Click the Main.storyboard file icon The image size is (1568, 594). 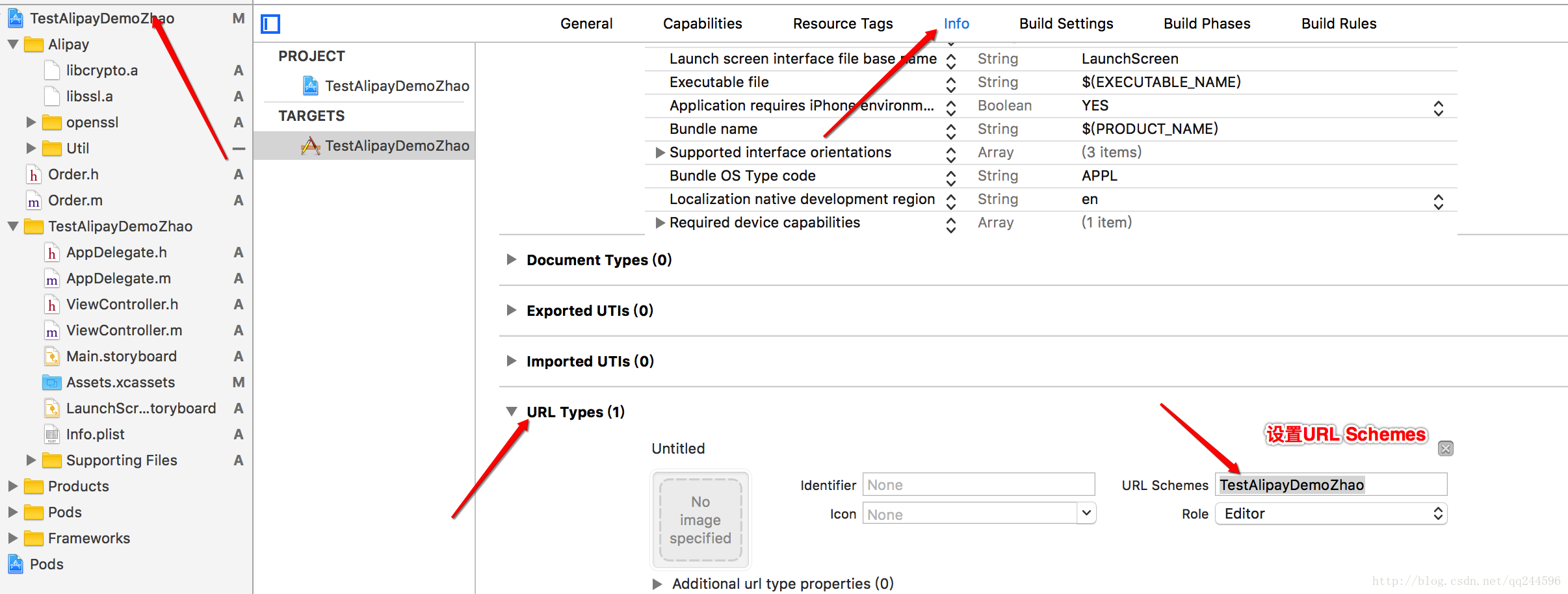point(52,356)
